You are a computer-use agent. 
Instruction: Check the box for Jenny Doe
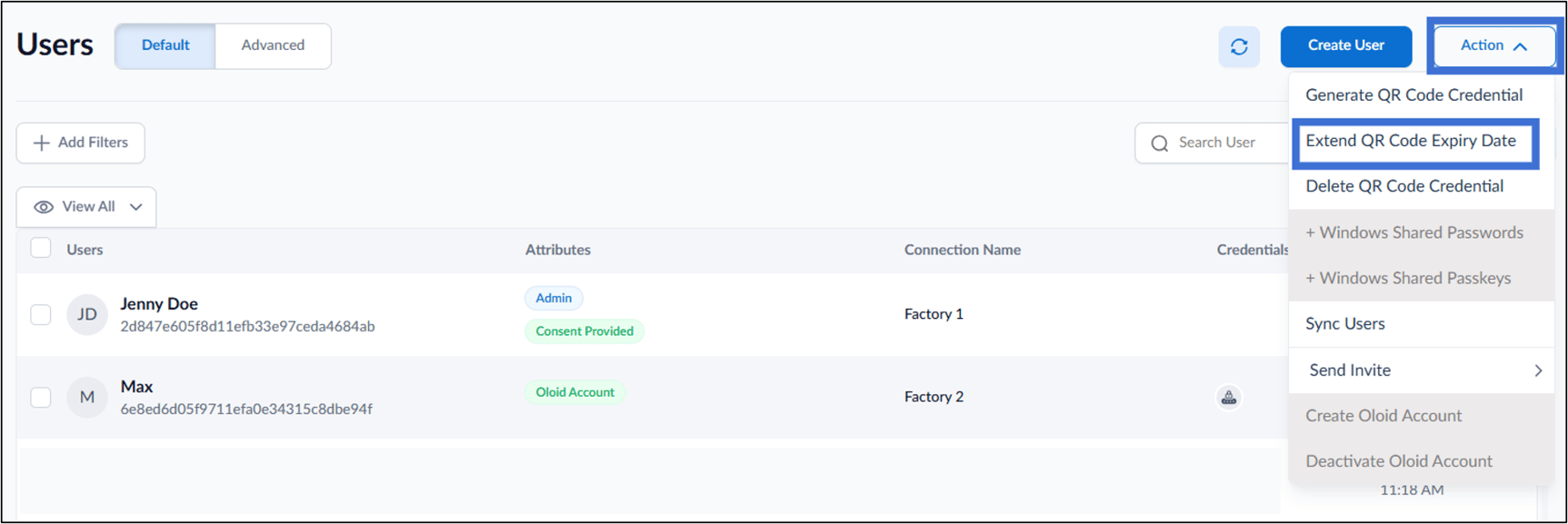(x=41, y=314)
